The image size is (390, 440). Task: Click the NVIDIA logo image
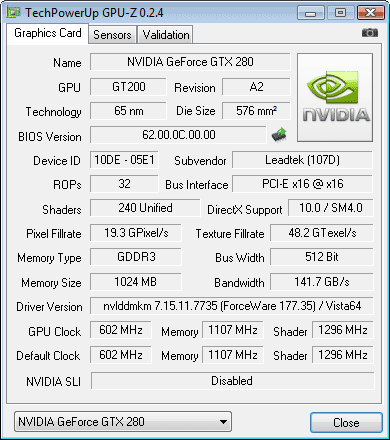coord(335,98)
